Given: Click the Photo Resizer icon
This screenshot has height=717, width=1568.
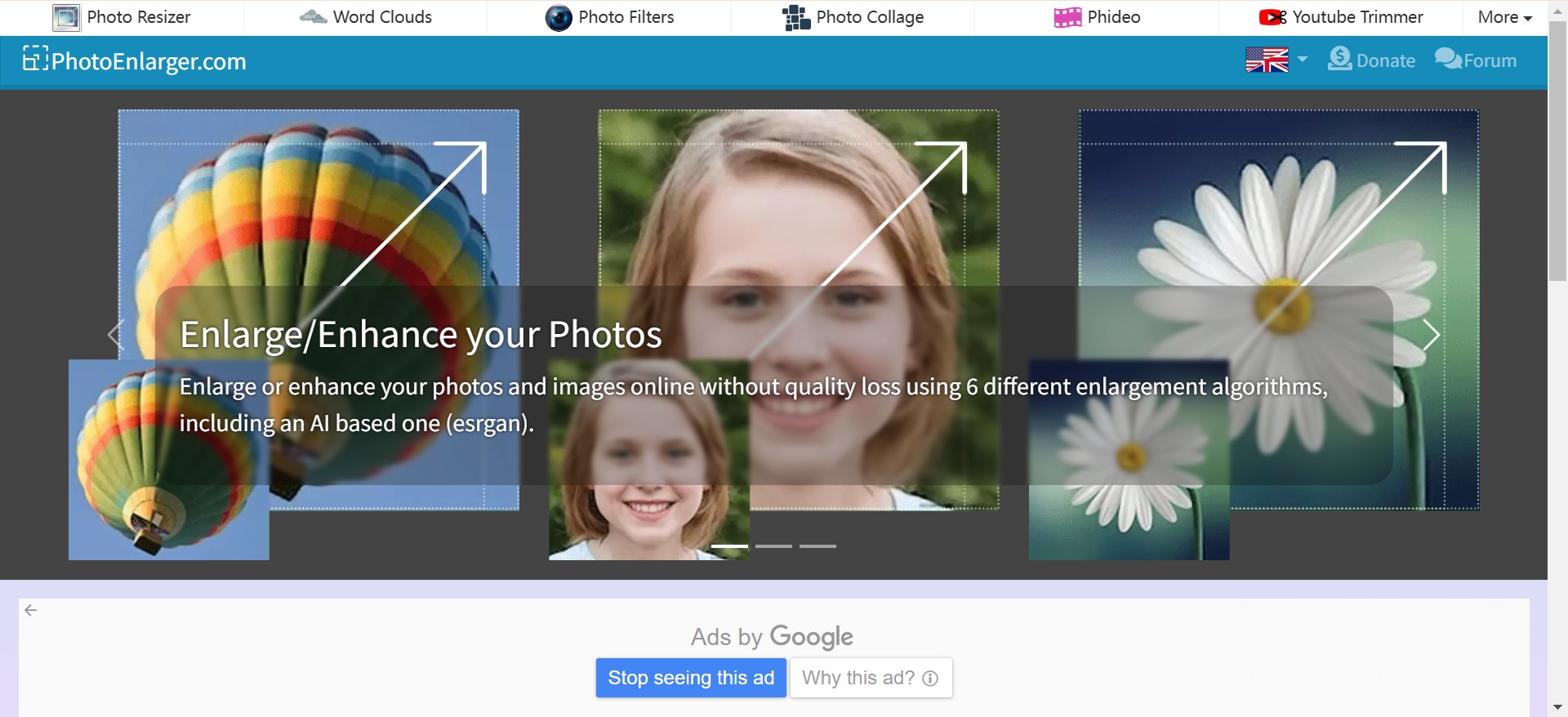Looking at the screenshot, I should (x=66, y=17).
